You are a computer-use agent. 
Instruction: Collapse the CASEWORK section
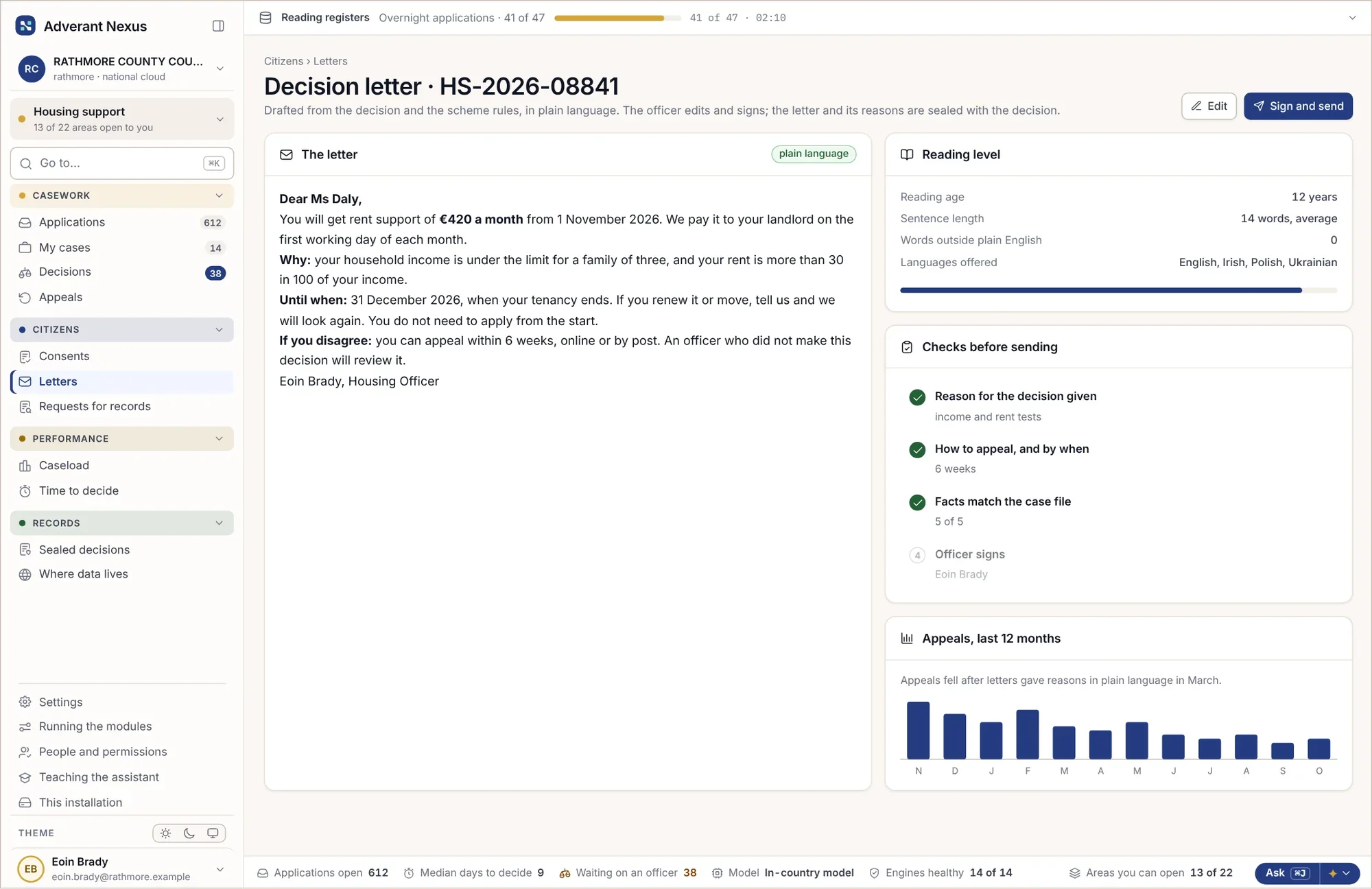[122, 195]
